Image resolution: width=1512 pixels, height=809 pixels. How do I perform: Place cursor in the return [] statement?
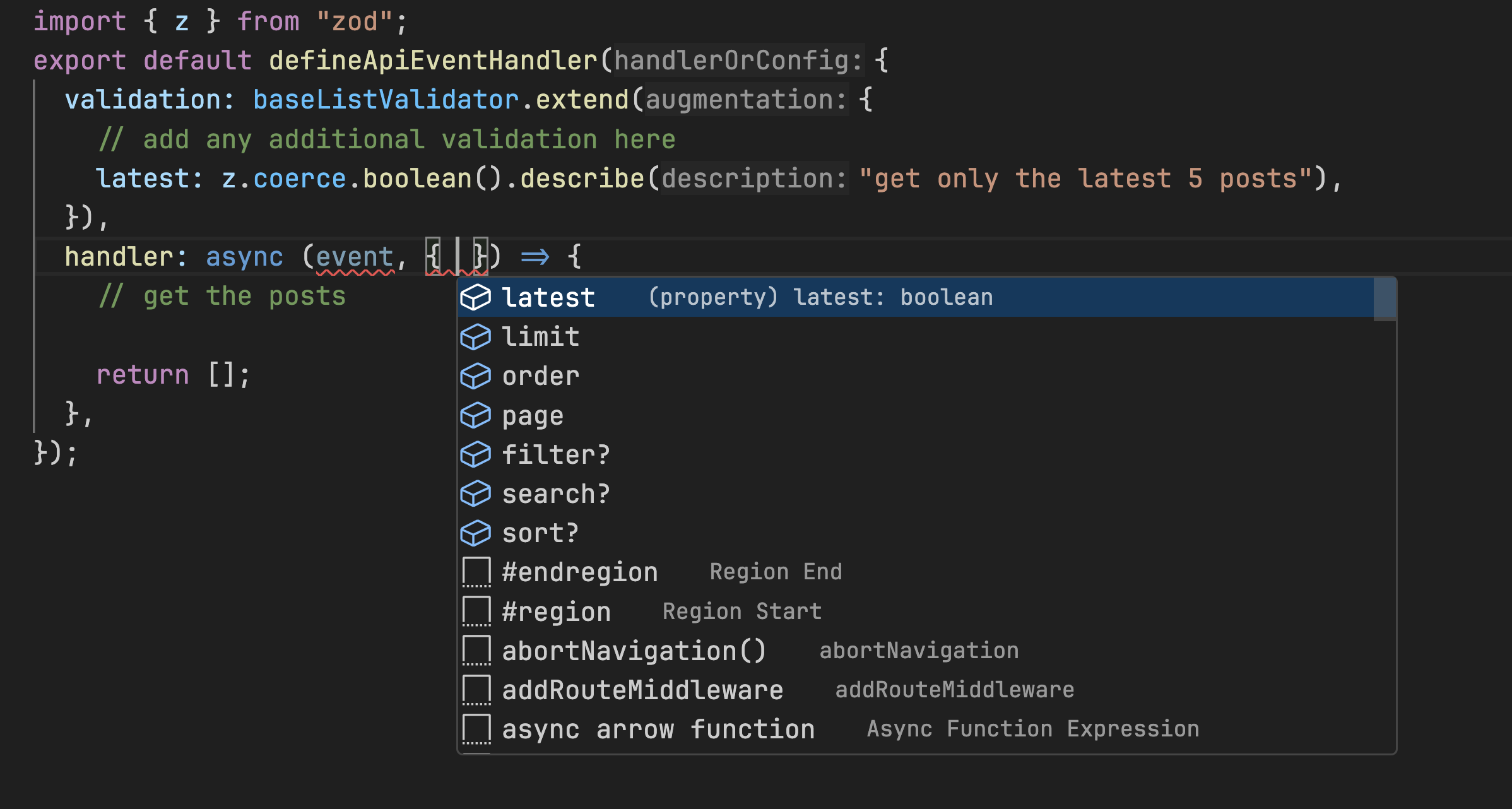(x=174, y=375)
